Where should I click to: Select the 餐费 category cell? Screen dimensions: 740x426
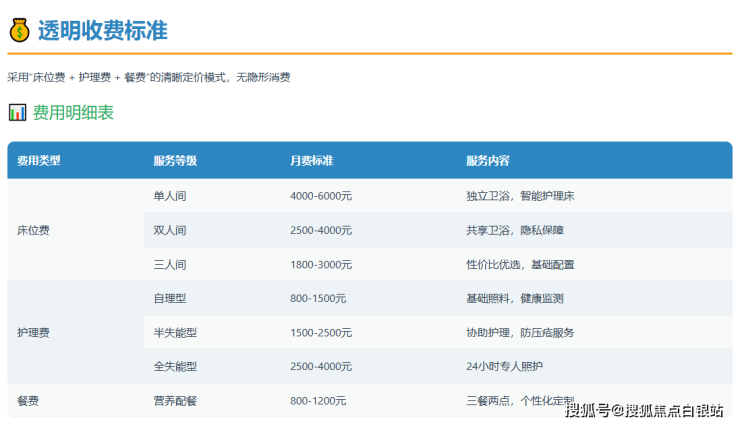point(28,401)
